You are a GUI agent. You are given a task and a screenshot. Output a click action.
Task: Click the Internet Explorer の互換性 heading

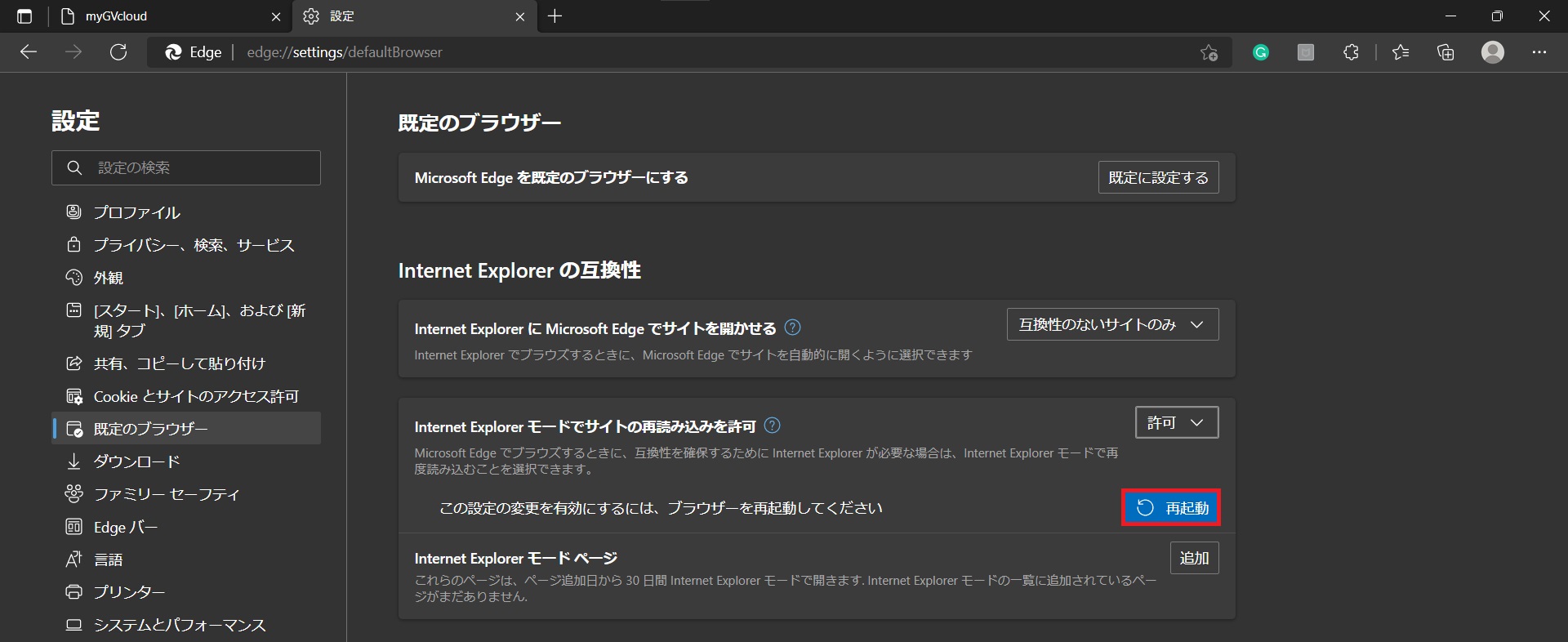tap(519, 270)
